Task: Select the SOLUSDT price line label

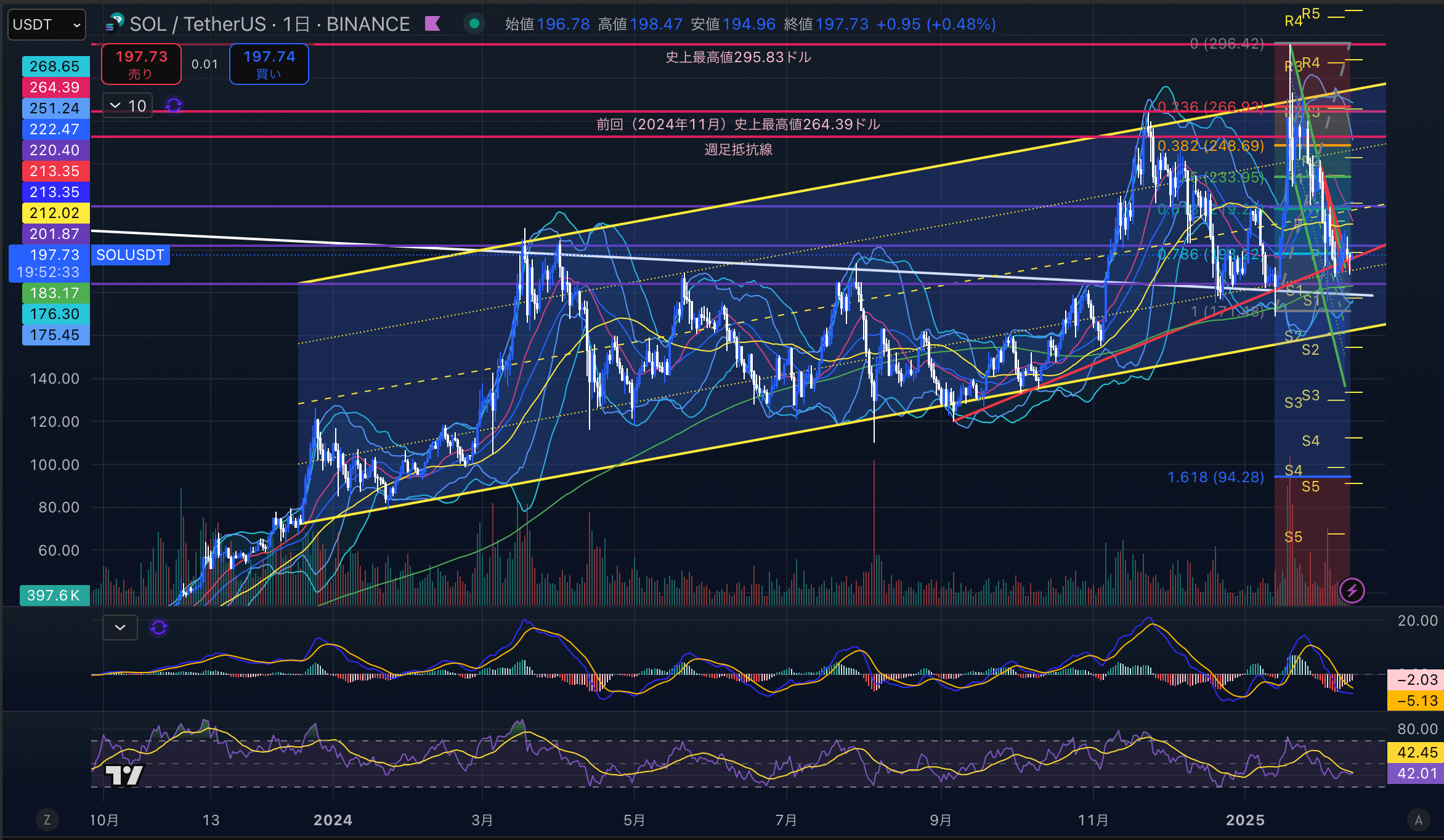Action: click(x=131, y=255)
